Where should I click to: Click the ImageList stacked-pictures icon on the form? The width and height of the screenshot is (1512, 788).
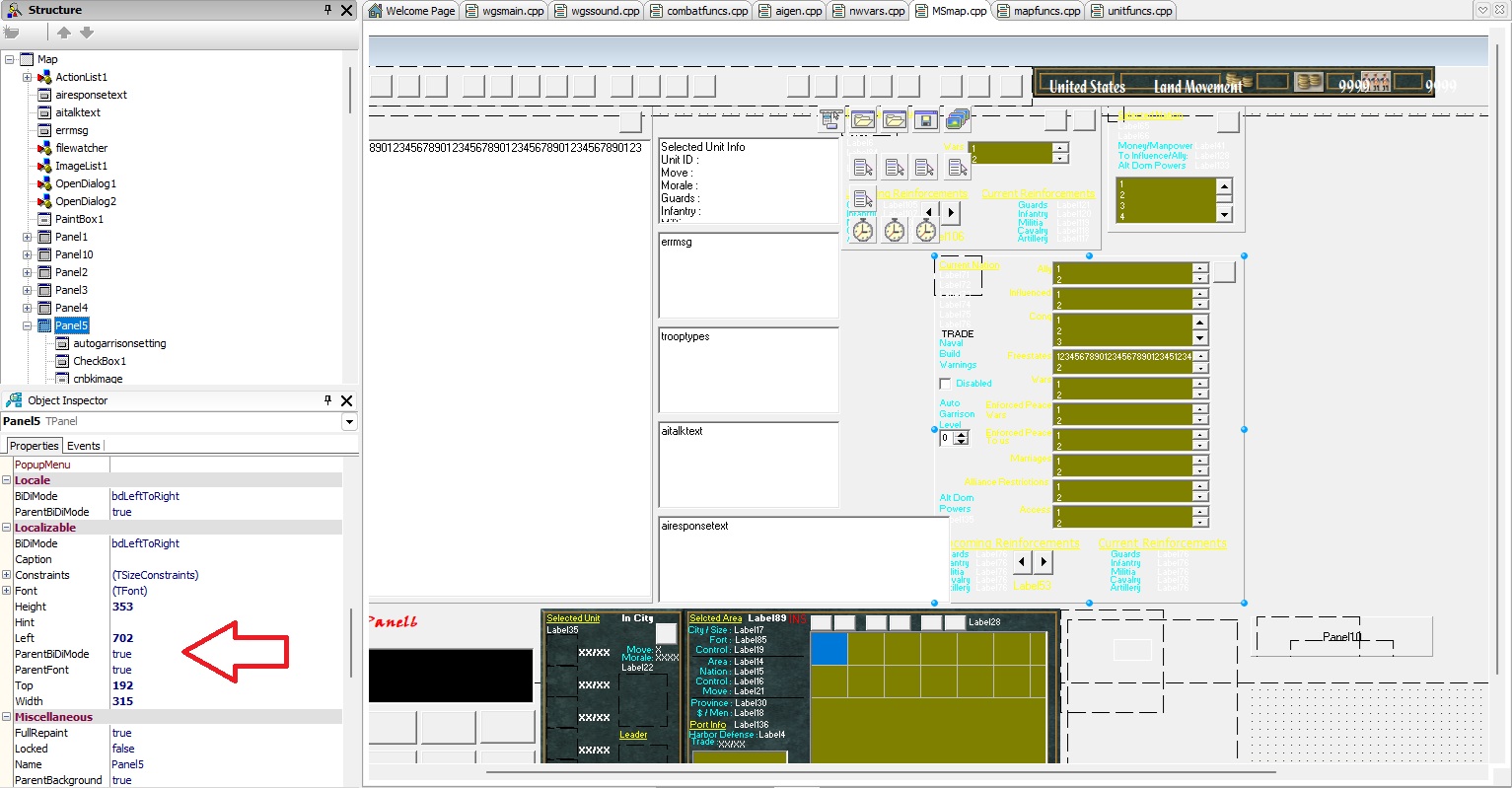(957, 118)
